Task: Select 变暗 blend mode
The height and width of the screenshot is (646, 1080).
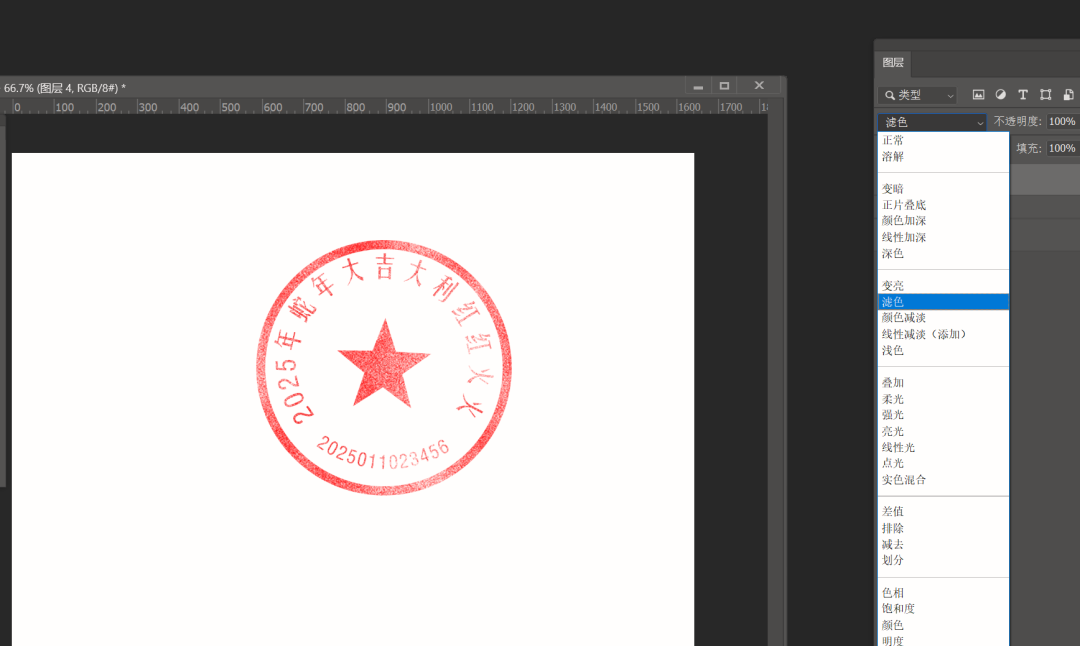Action: point(943,189)
